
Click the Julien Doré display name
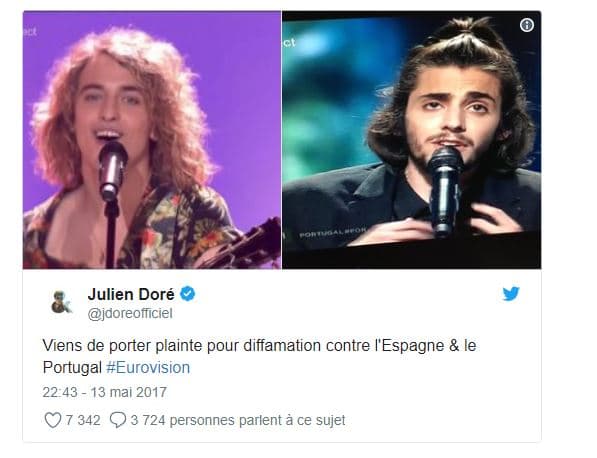[x=131, y=294]
